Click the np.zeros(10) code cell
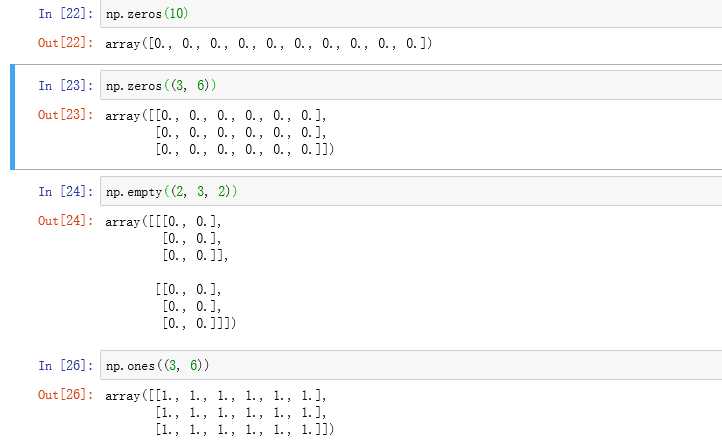This screenshot has height=447, width=722. pyautogui.click(x=411, y=14)
